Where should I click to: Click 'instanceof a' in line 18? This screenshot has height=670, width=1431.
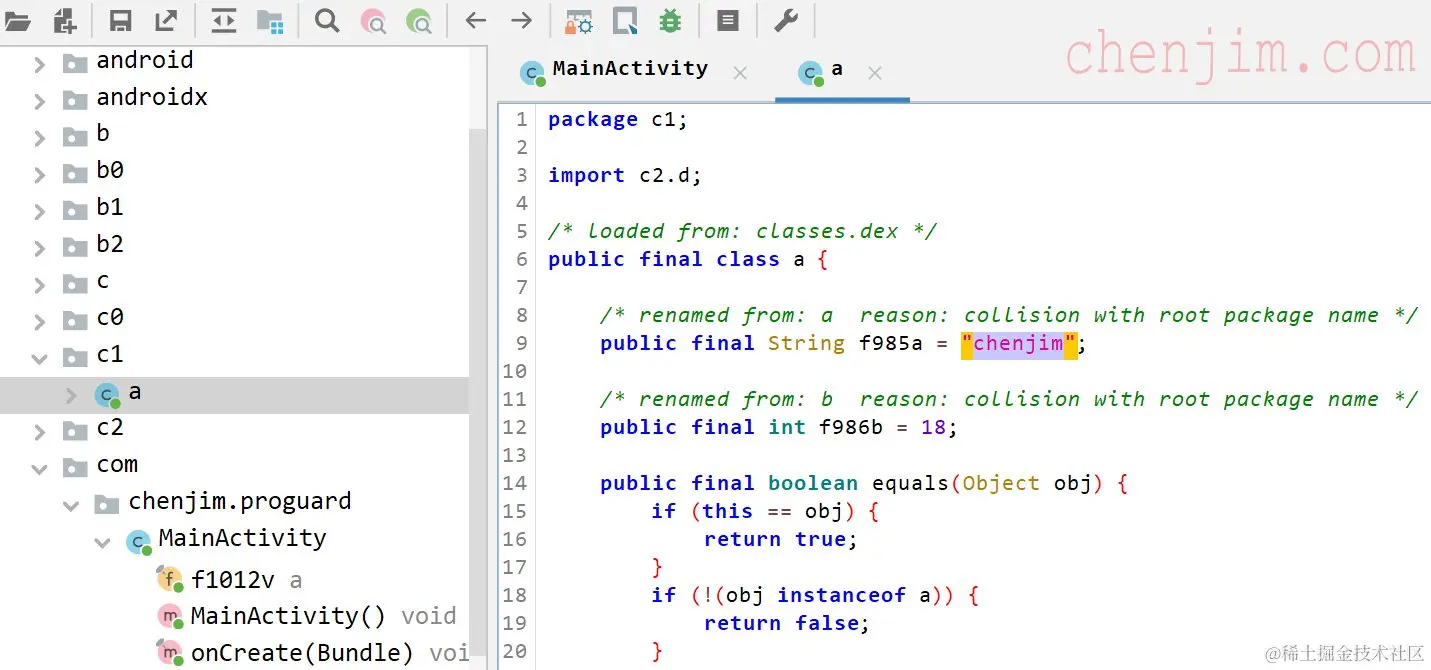(854, 596)
